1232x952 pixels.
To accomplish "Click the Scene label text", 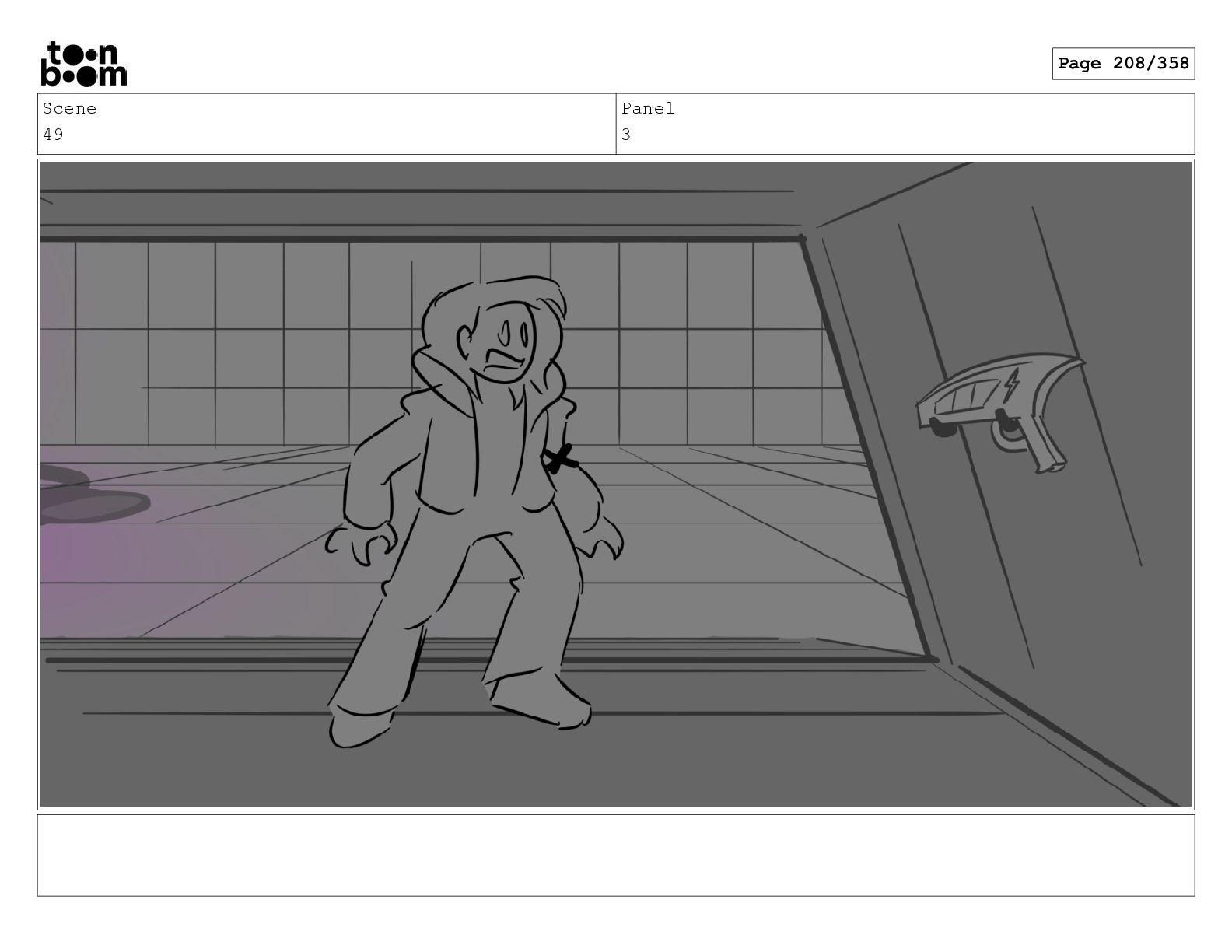I will (x=69, y=109).
